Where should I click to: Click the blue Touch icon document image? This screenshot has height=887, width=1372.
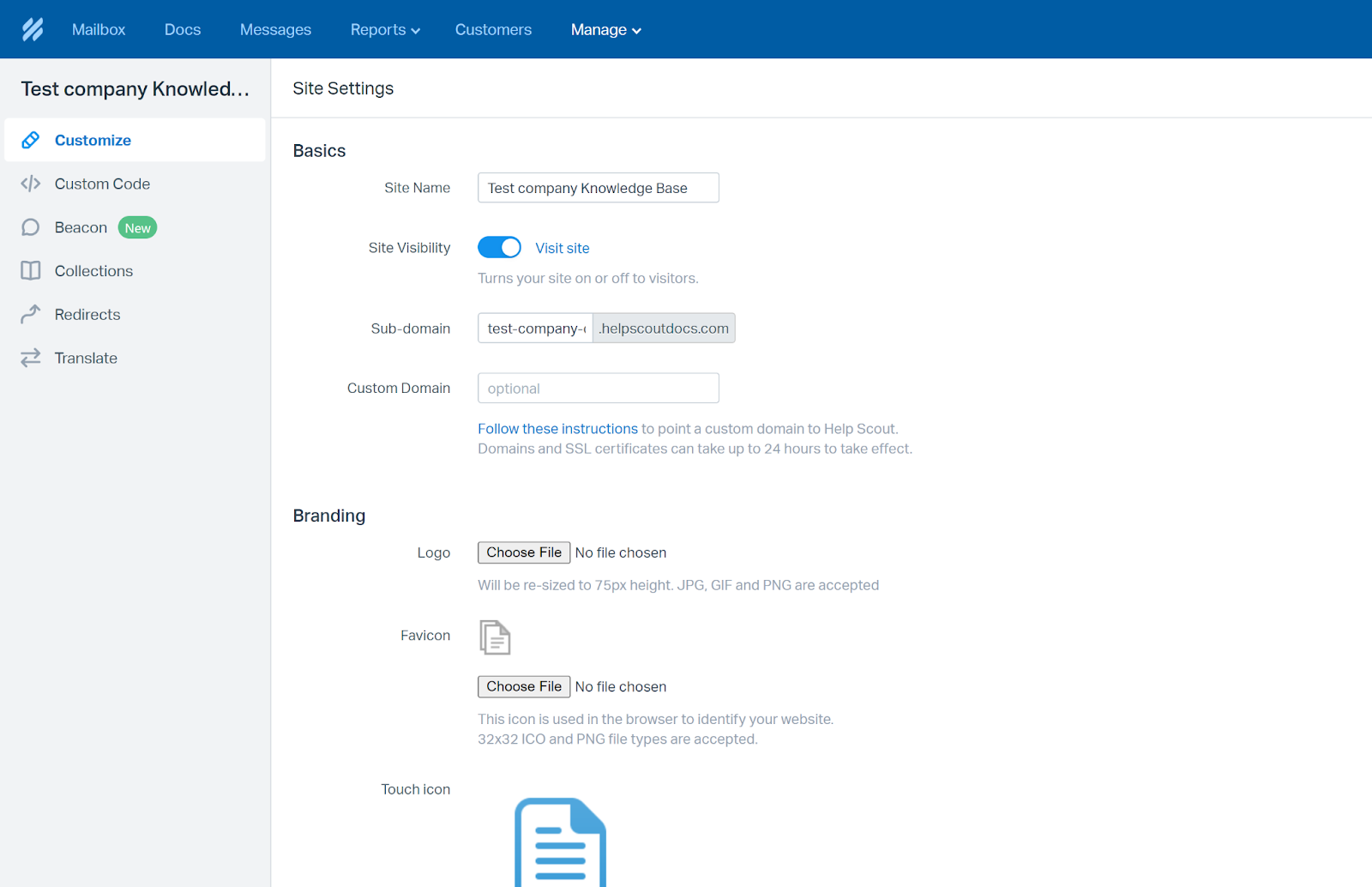(x=560, y=842)
